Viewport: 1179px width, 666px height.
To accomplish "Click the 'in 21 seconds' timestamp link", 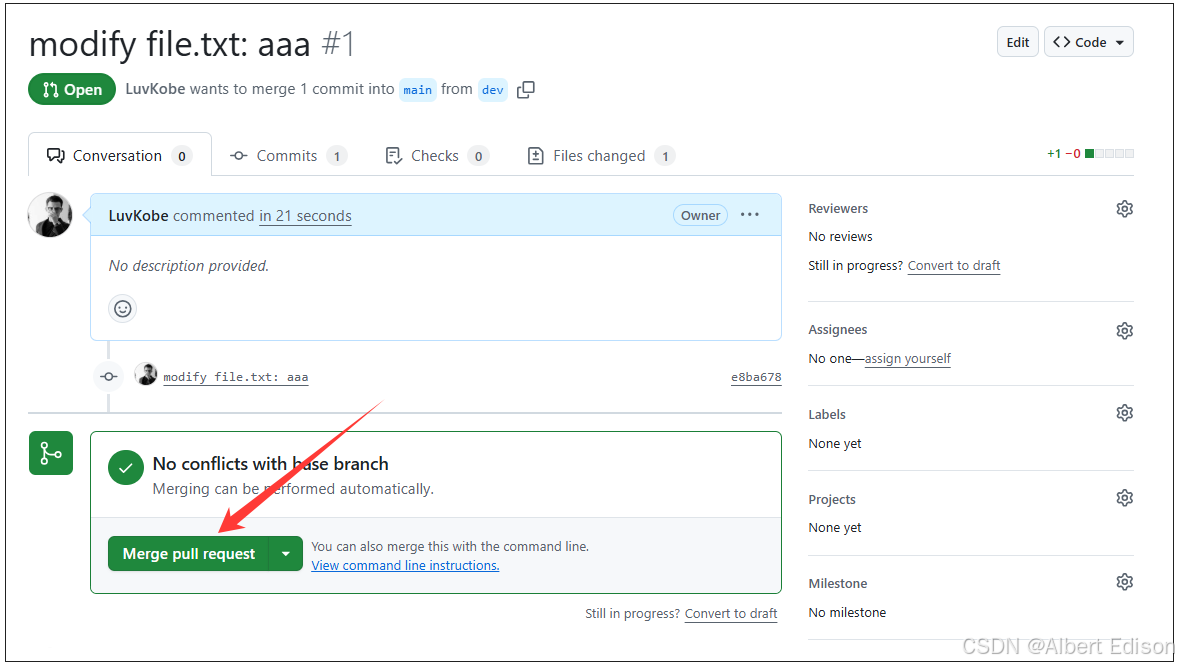I will pyautogui.click(x=305, y=216).
